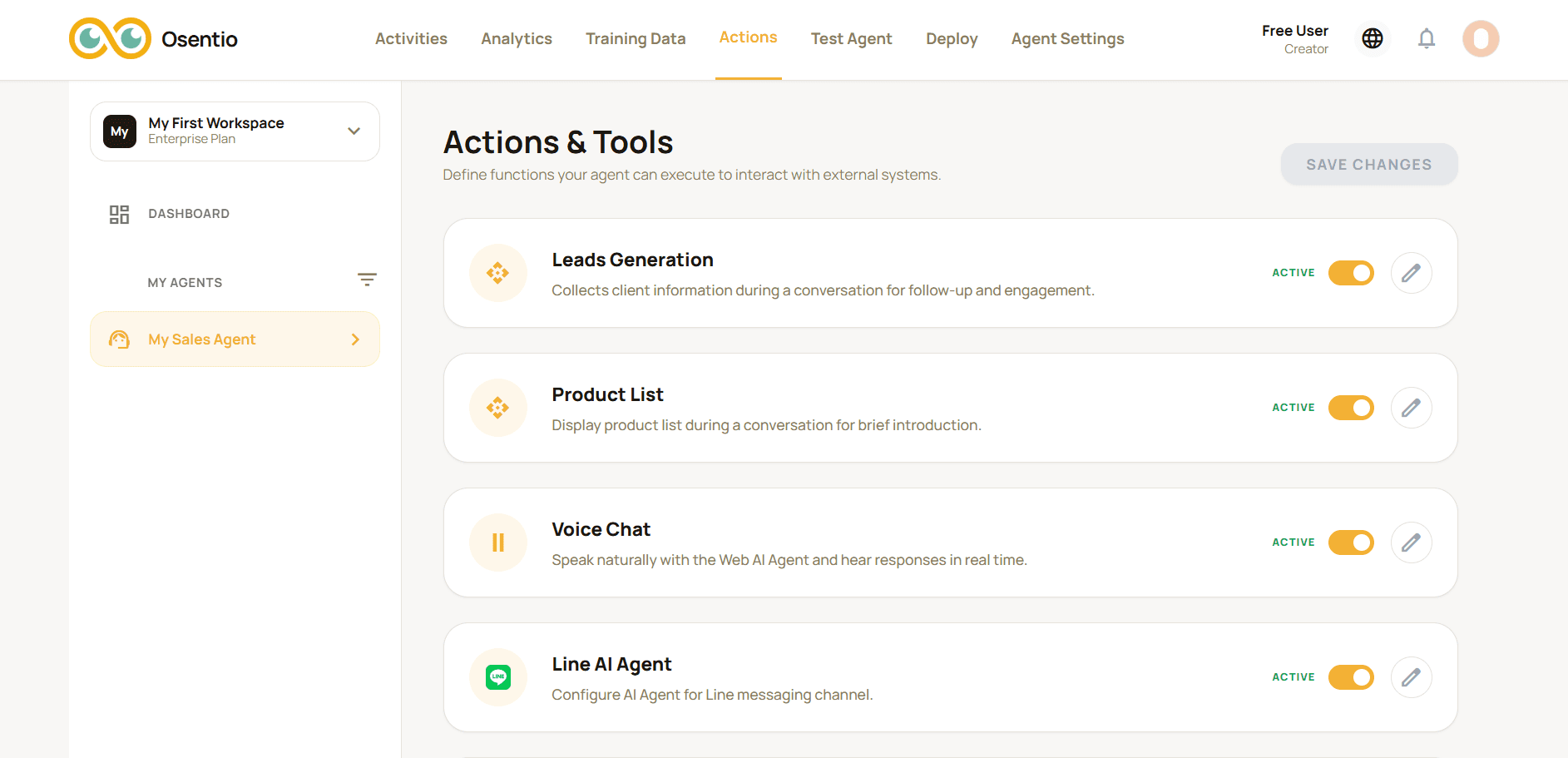Viewport: 1568px width, 758px height.
Task: Click the Product List action icon
Action: tap(498, 408)
